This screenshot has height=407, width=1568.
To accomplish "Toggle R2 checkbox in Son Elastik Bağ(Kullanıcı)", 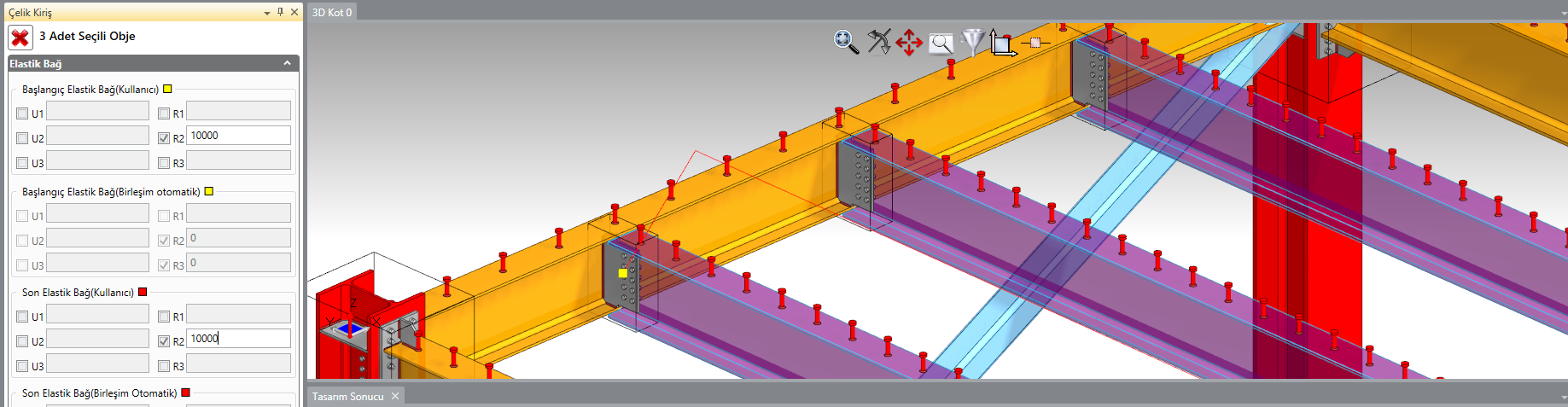I will 164,341.
